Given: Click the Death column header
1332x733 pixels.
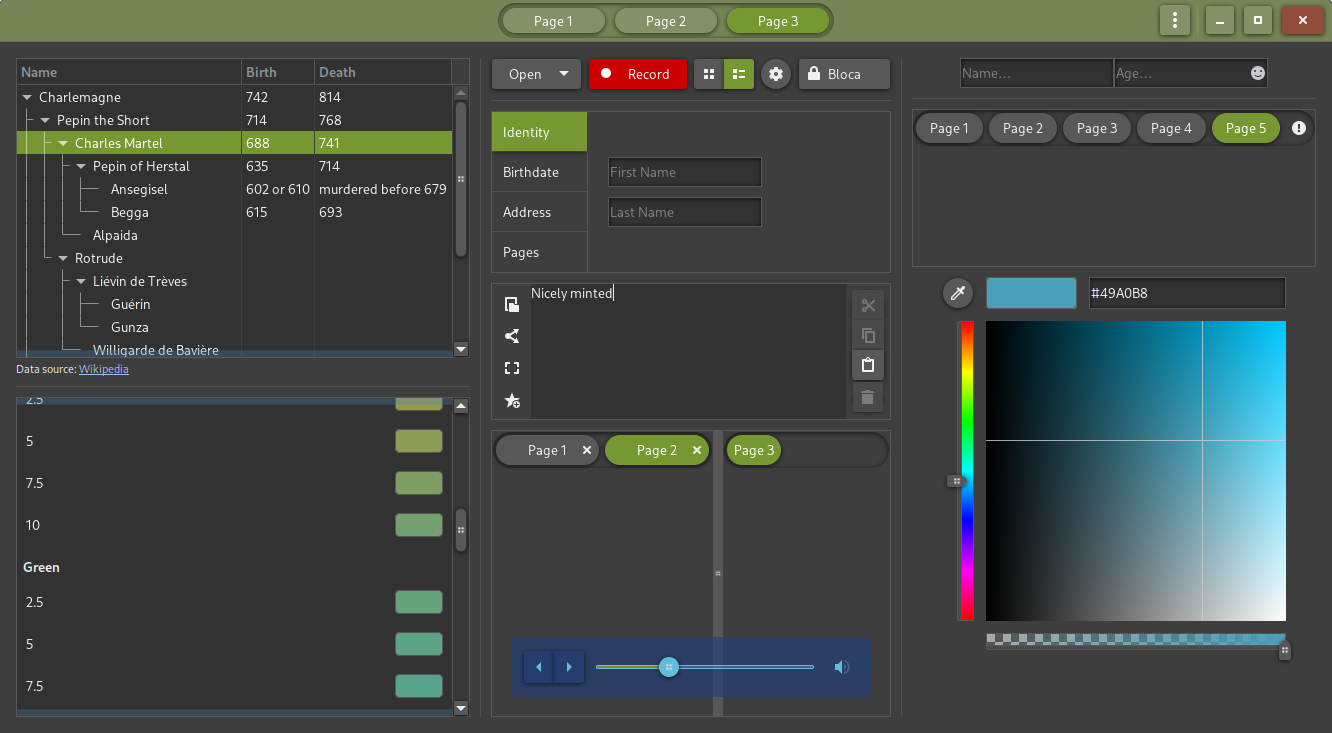Looking at the screenshot, I should pos(383,72).
